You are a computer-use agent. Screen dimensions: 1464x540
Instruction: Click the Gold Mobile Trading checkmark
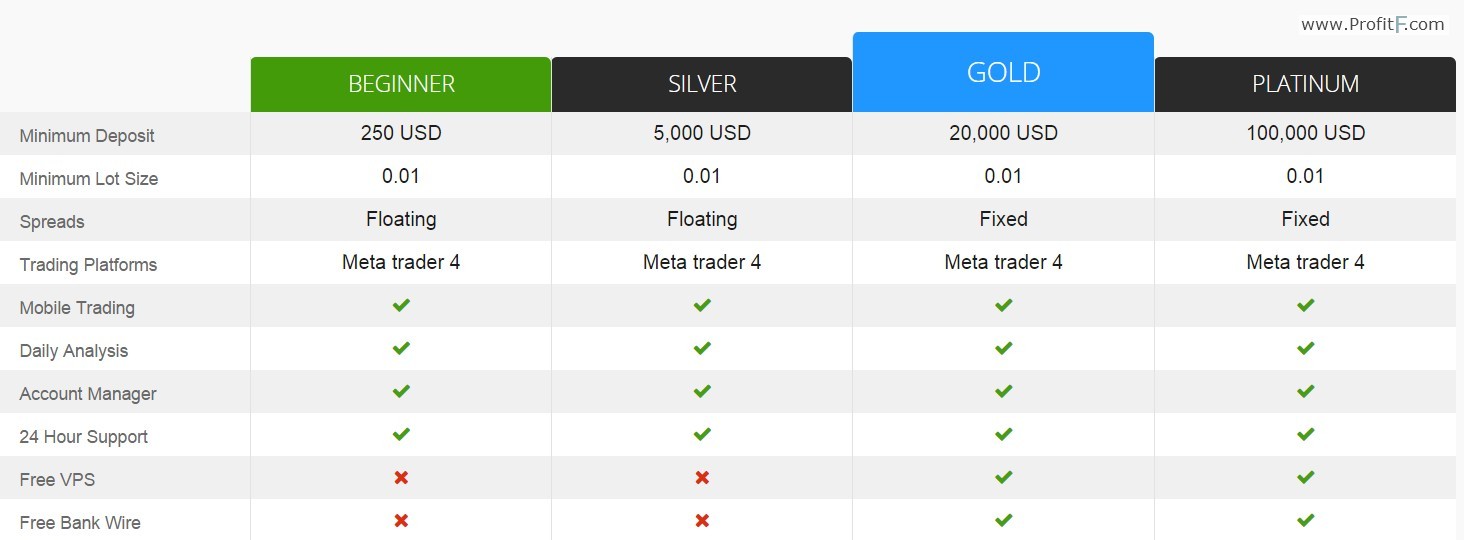(x=1004, y=306)
